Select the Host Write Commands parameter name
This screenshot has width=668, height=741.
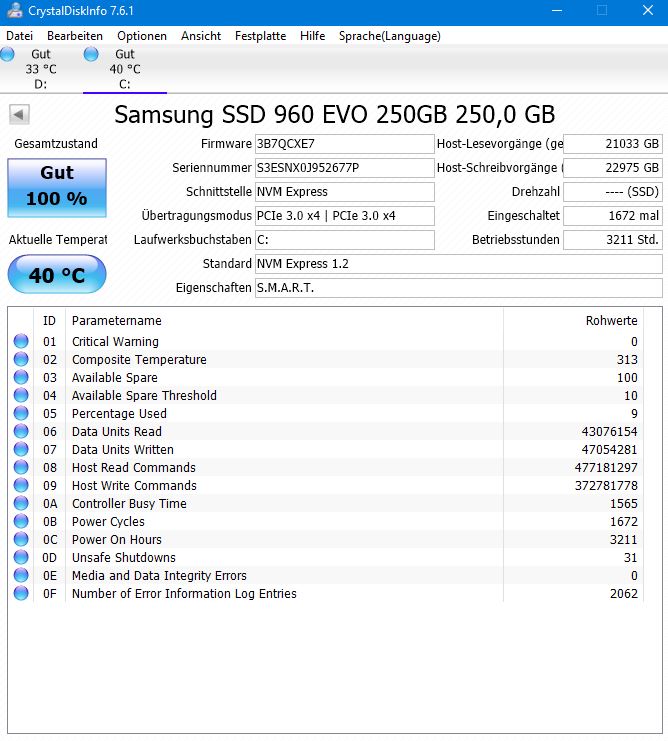134,485
